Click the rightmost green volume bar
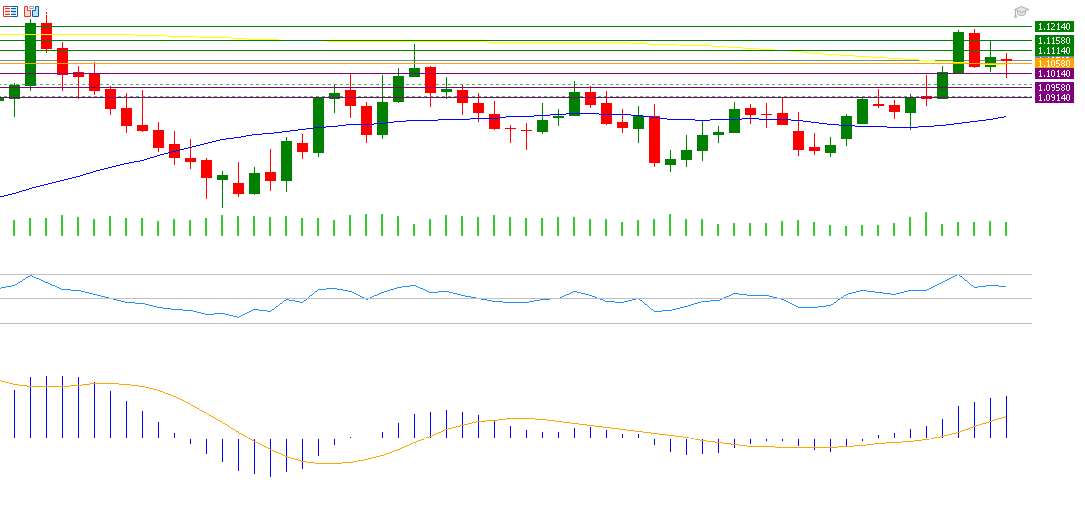The image size is (1085, 507). (1006, 229)
